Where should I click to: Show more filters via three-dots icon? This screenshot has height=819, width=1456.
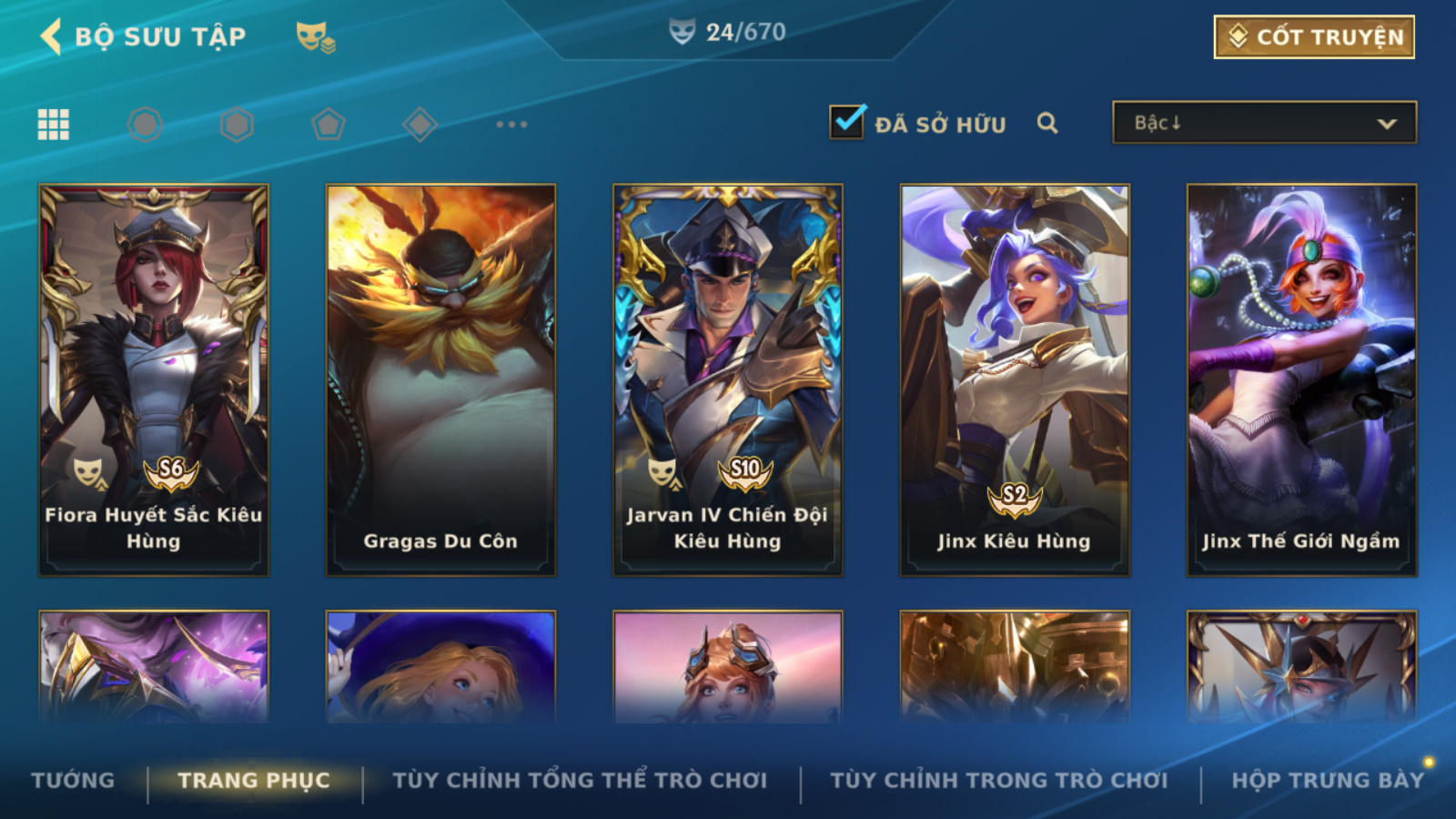[x=511, y=124]
